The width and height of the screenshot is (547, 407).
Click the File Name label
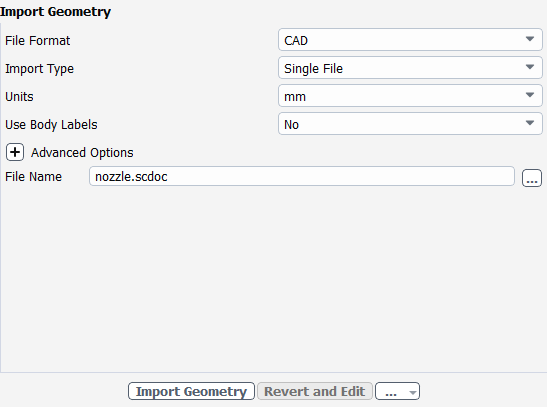coord(33,176)
